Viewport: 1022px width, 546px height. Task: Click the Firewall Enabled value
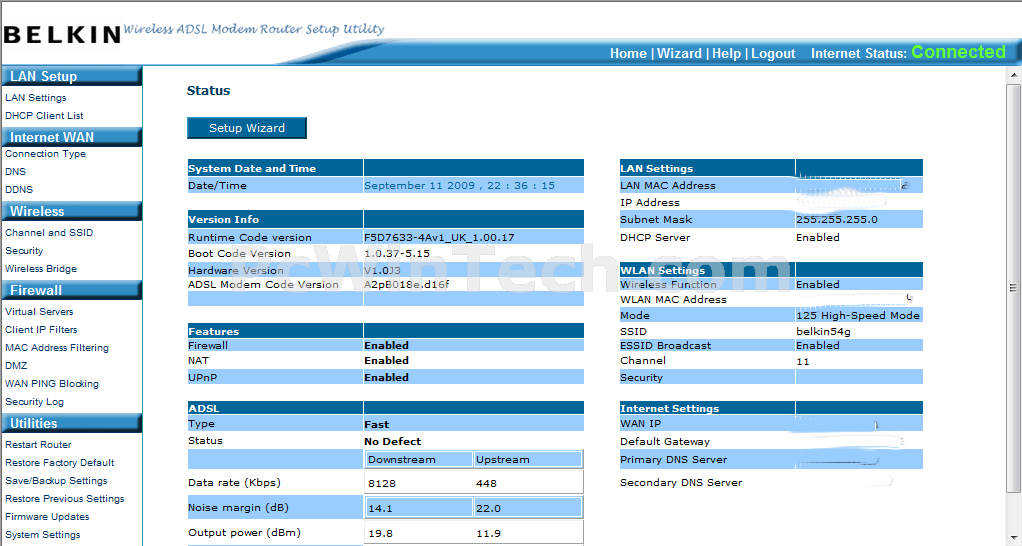387,346
